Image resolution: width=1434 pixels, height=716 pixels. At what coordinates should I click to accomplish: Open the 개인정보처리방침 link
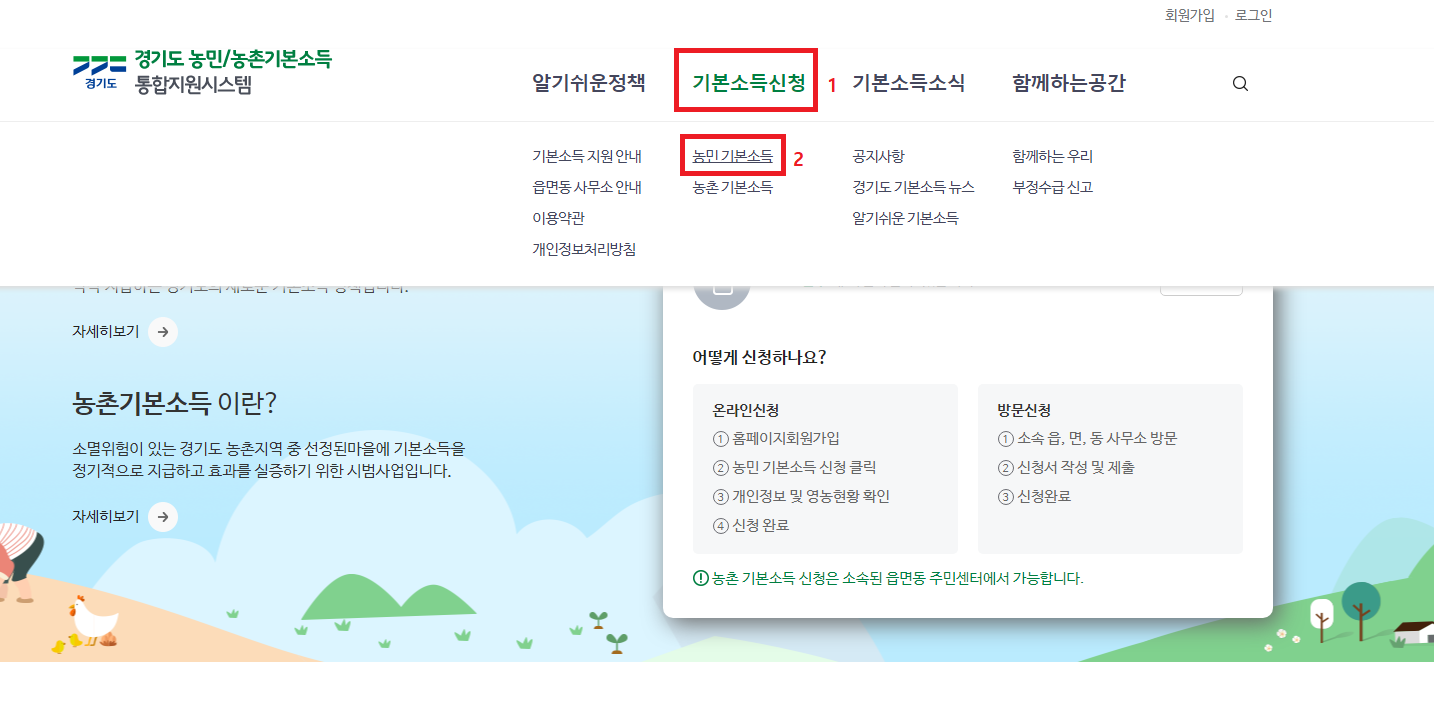(x=585, y=247)
